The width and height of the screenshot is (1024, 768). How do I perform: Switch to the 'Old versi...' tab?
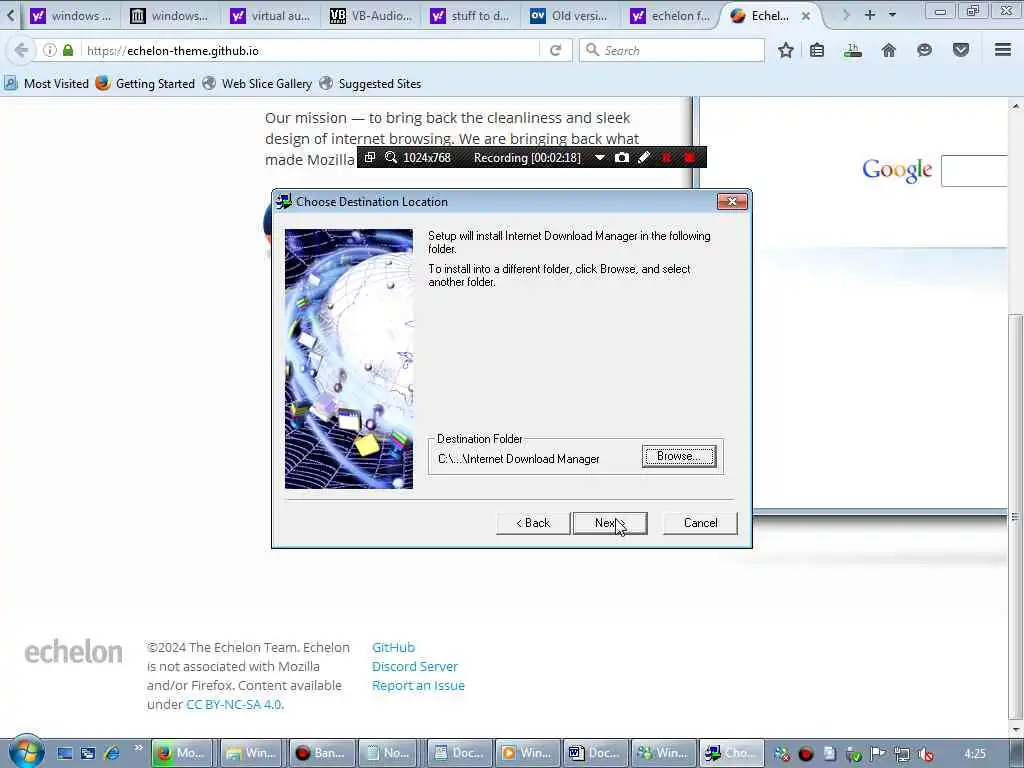[x=569, y=16]
